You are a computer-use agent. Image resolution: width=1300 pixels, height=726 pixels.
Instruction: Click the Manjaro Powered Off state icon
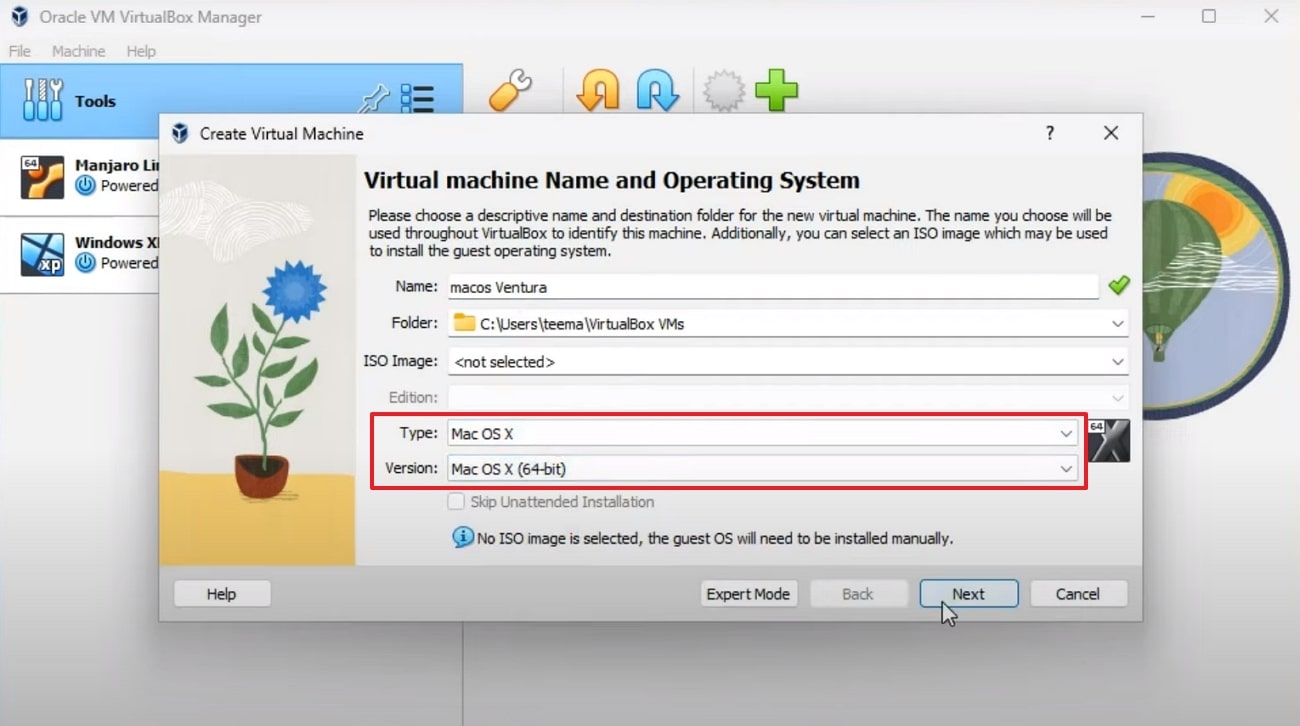(x=86, y=185)
